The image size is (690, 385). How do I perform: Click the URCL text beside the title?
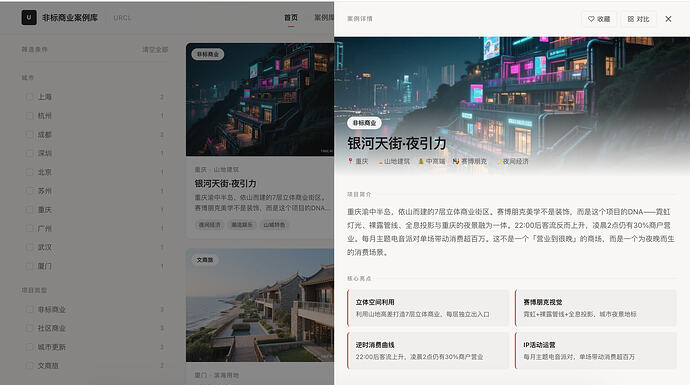point(122,18)
